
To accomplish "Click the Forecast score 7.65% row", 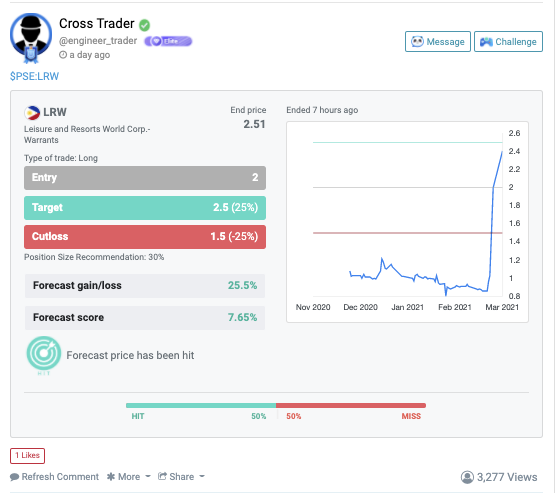I will click(x=145, y=317).
